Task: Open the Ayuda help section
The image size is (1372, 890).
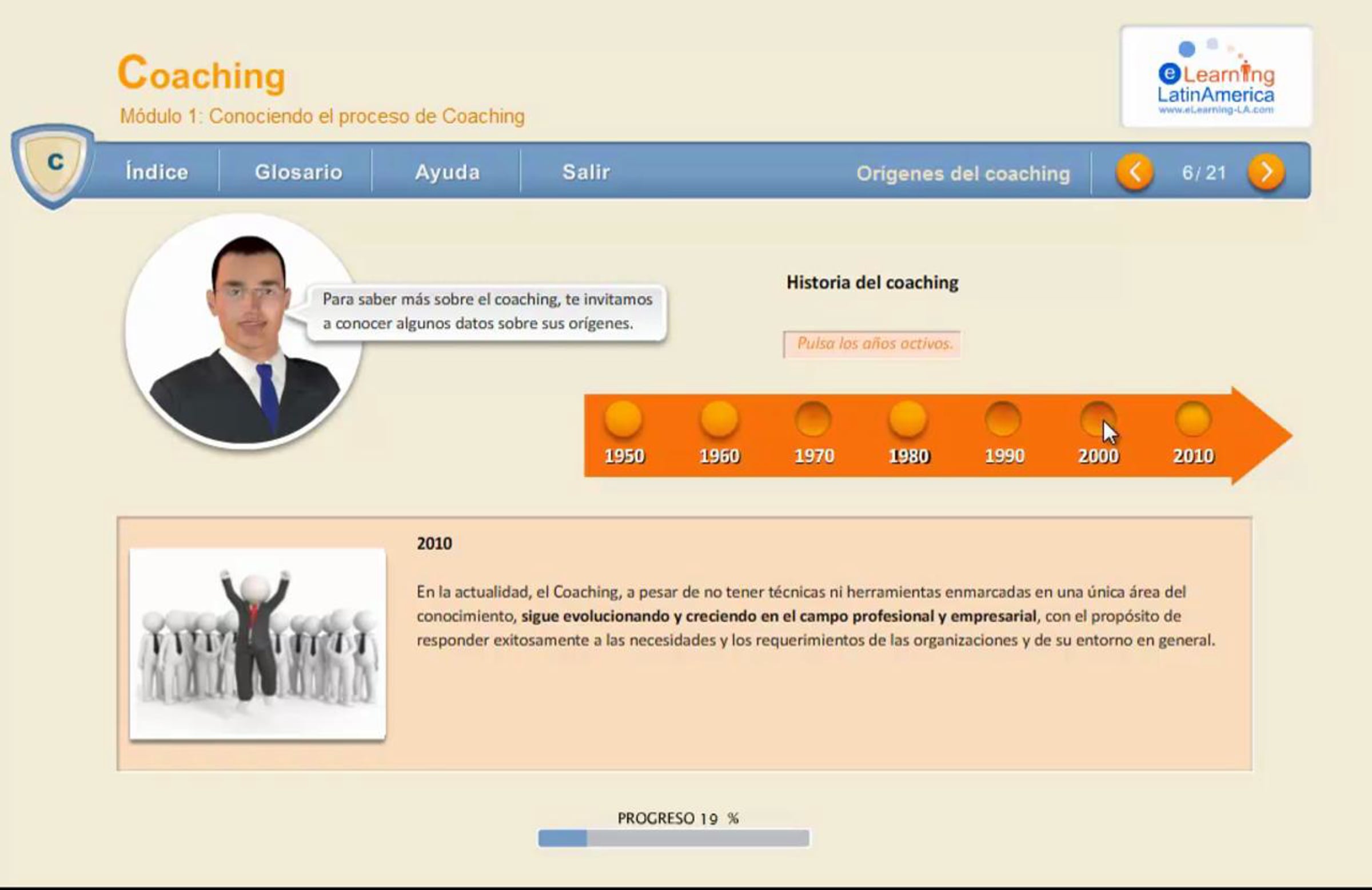Action: 448,172
